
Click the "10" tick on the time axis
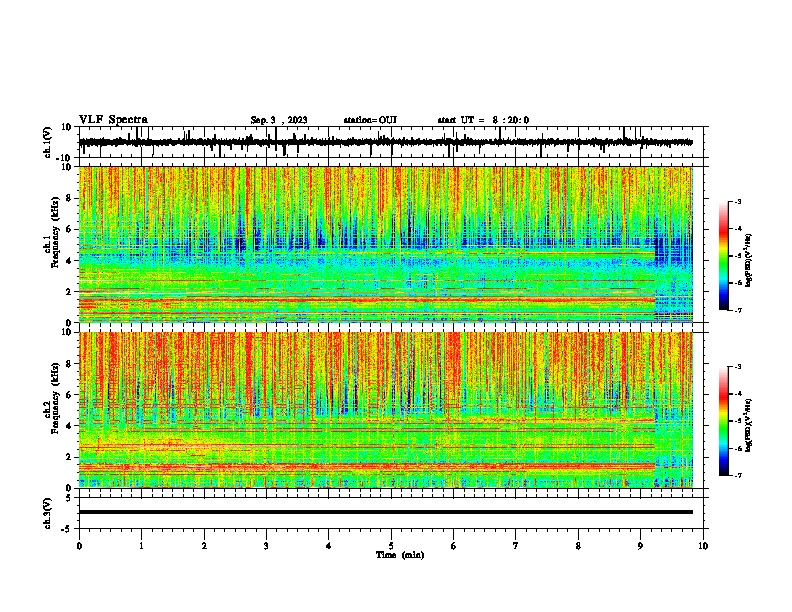tap(703, 546)
